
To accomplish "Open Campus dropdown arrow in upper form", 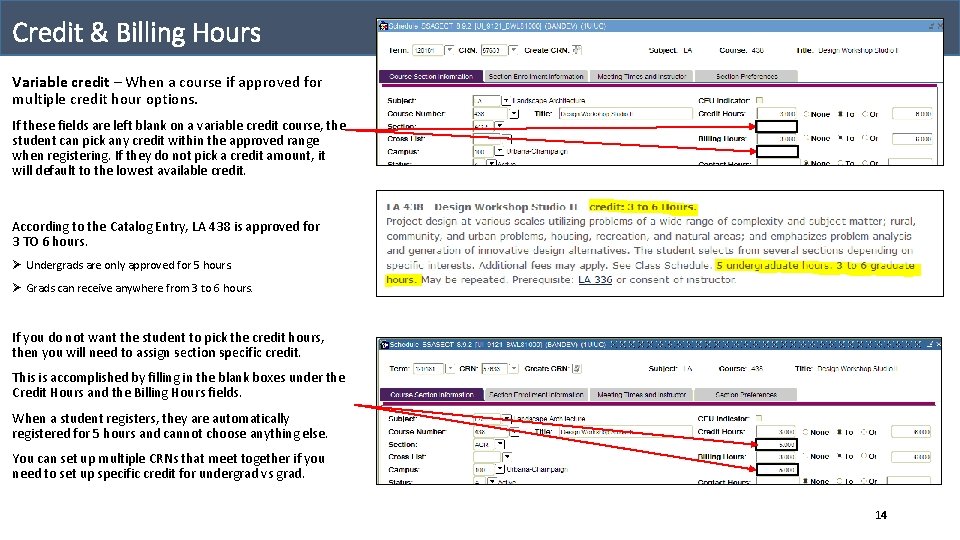I will [x=499, y=151].
